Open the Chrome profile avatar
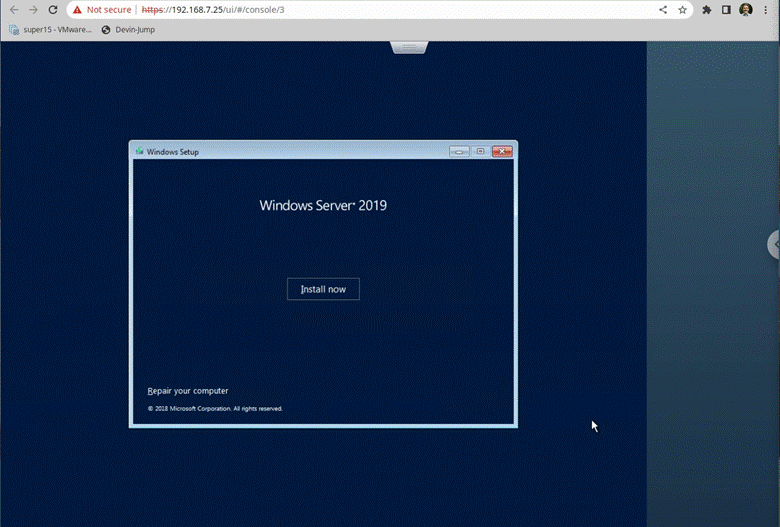Viewport: 780px width, 527px height. pos(746,9)
